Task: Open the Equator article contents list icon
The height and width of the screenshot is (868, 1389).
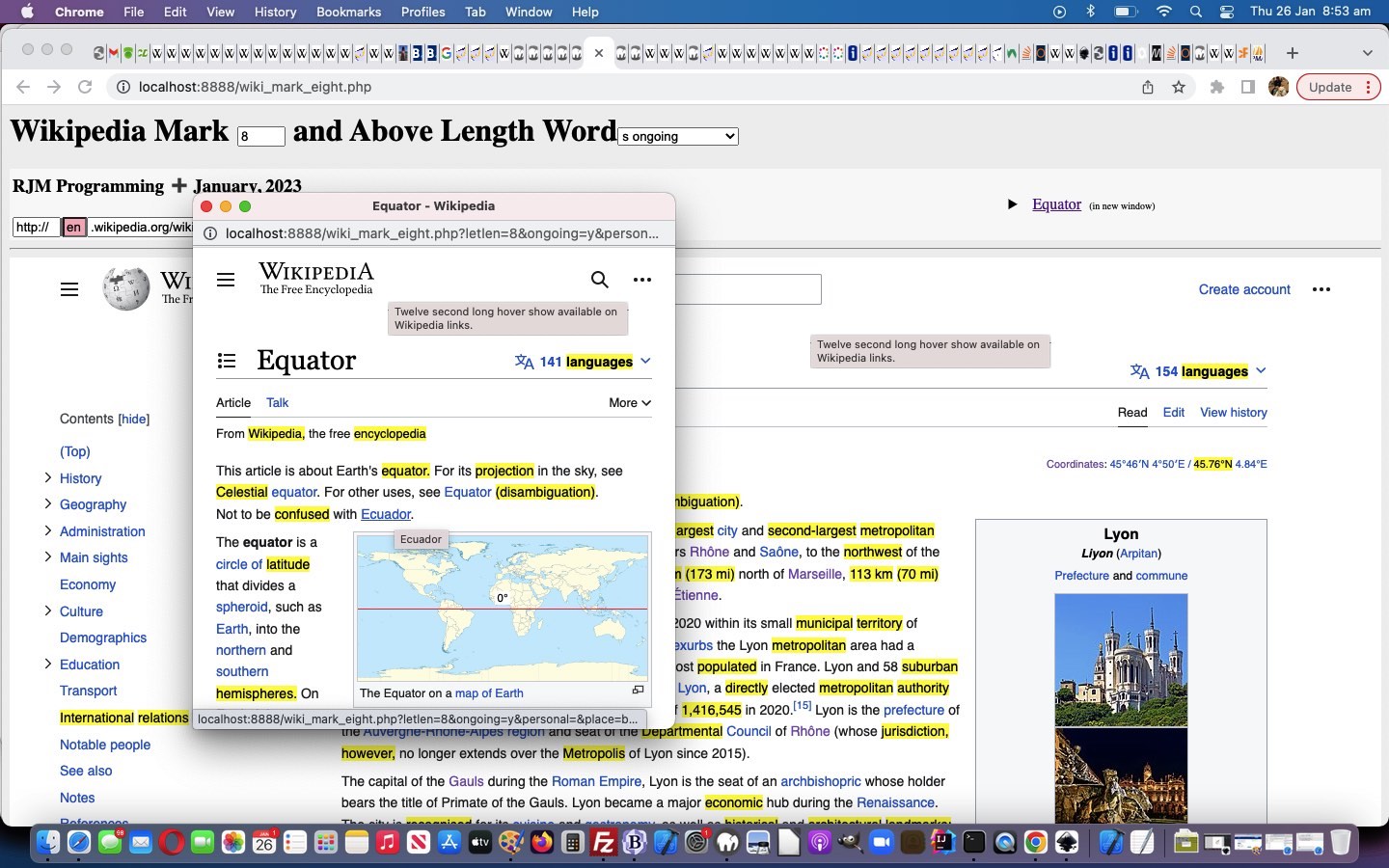Action: tap(227, 361)
